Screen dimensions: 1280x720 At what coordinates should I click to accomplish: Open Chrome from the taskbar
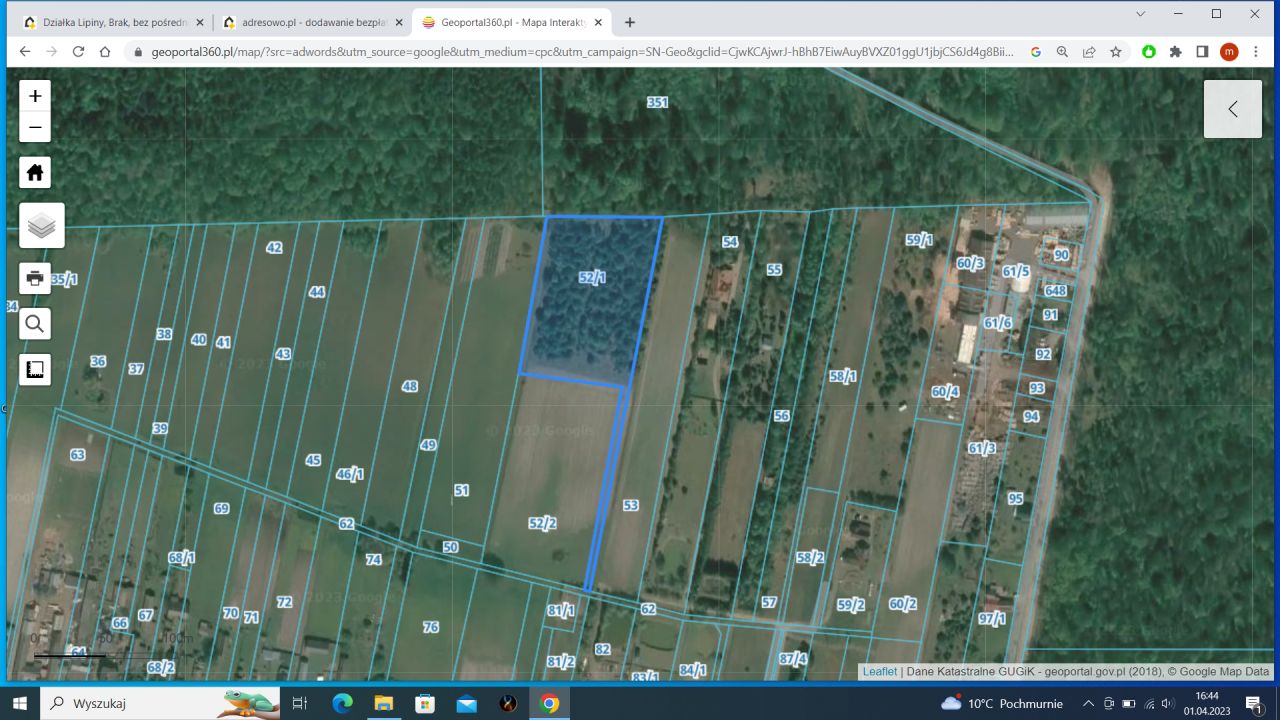[x=549, y=703]
